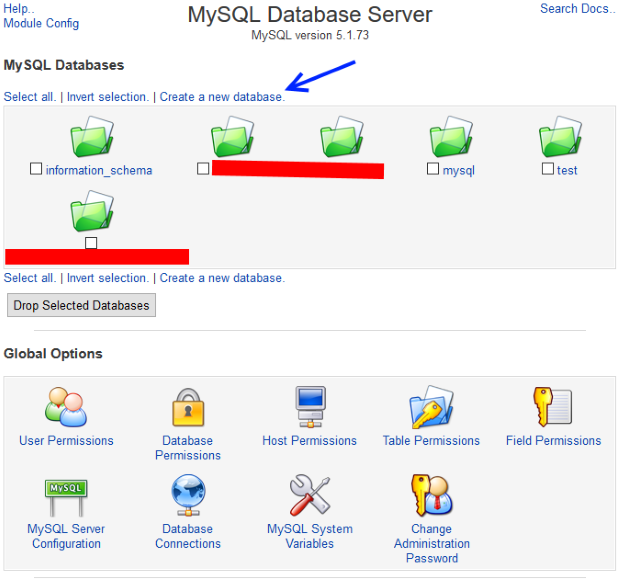The height and width of the screenshot is (581, 620).
Task: Tick the mysql database checkbox
Action: (x=433, y=169)
